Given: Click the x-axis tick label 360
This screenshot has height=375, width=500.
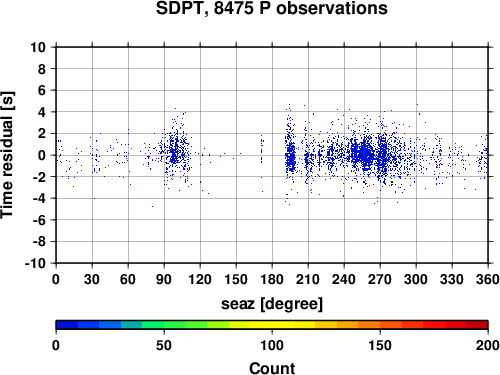Looking at the screenshot, I should point(488,279).
